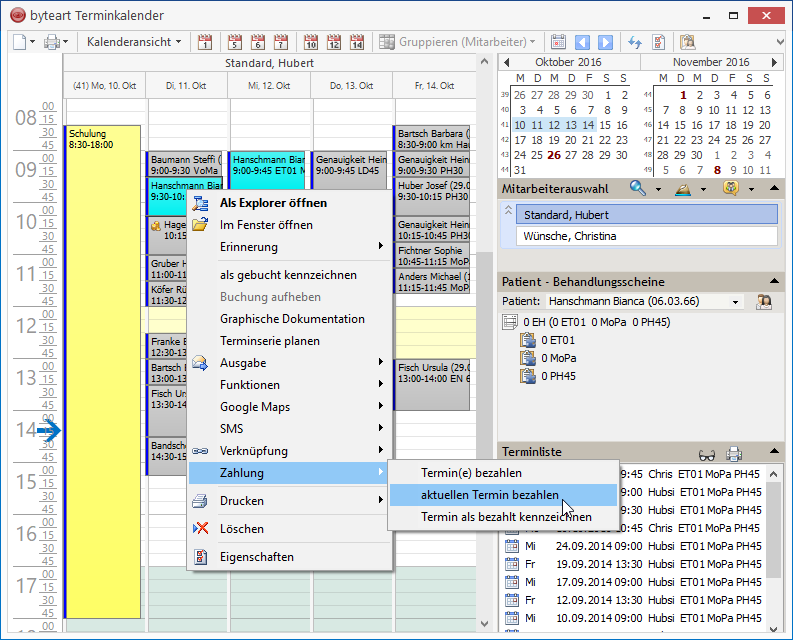Click the group chat icon in Mitarbeiterauswahl

click(x=732, y=188)
